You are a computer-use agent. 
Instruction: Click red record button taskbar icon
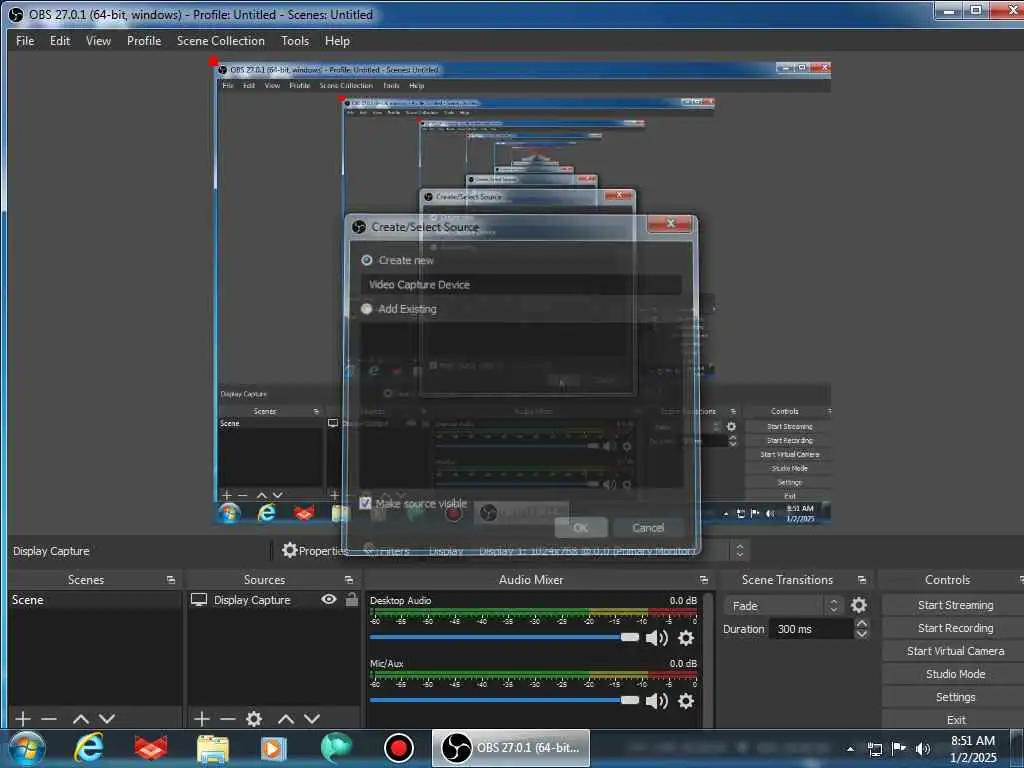(x=398, y=748)
